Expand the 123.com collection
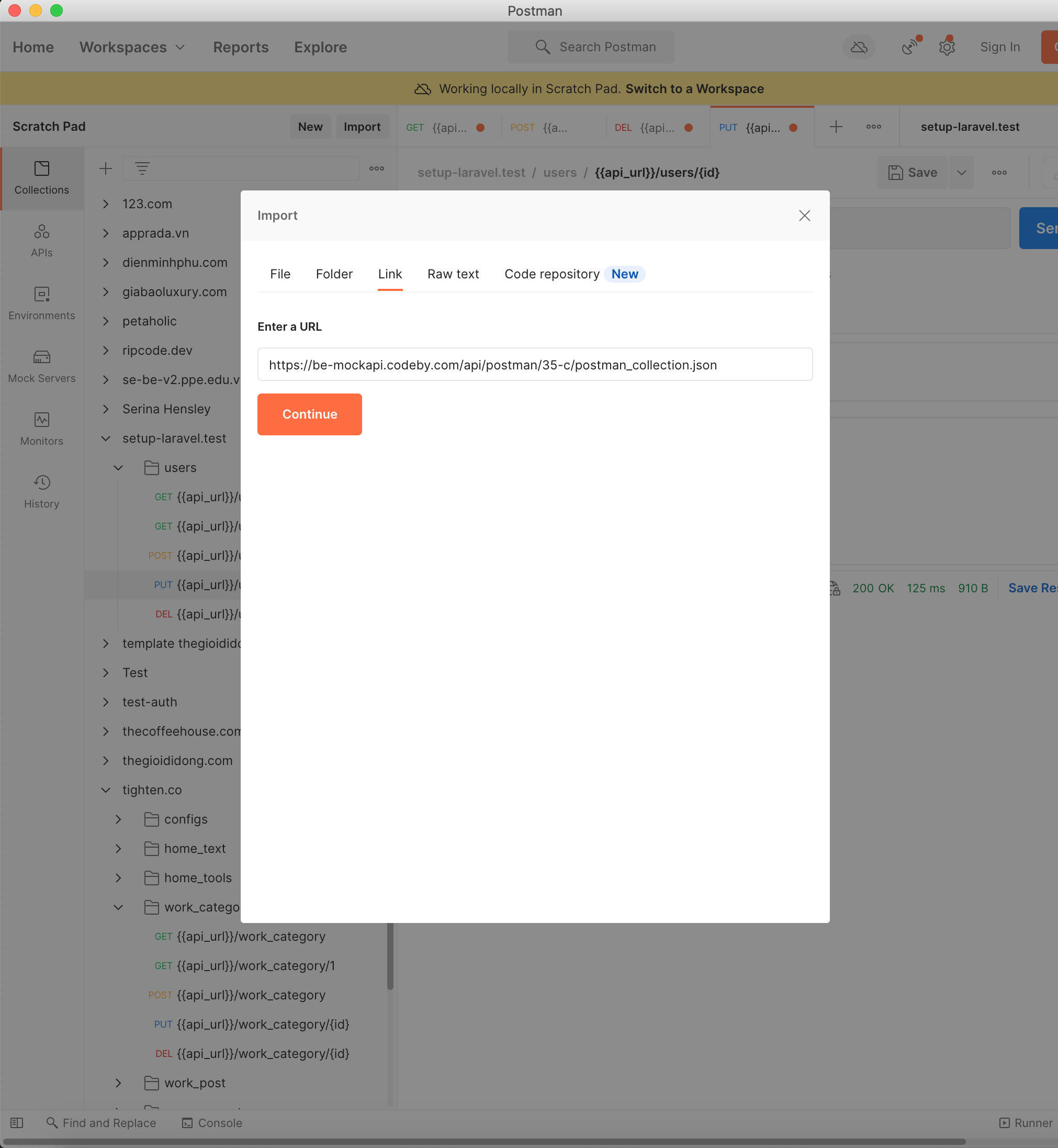This screenshot has height=1148, width=1058. (106, 204)
